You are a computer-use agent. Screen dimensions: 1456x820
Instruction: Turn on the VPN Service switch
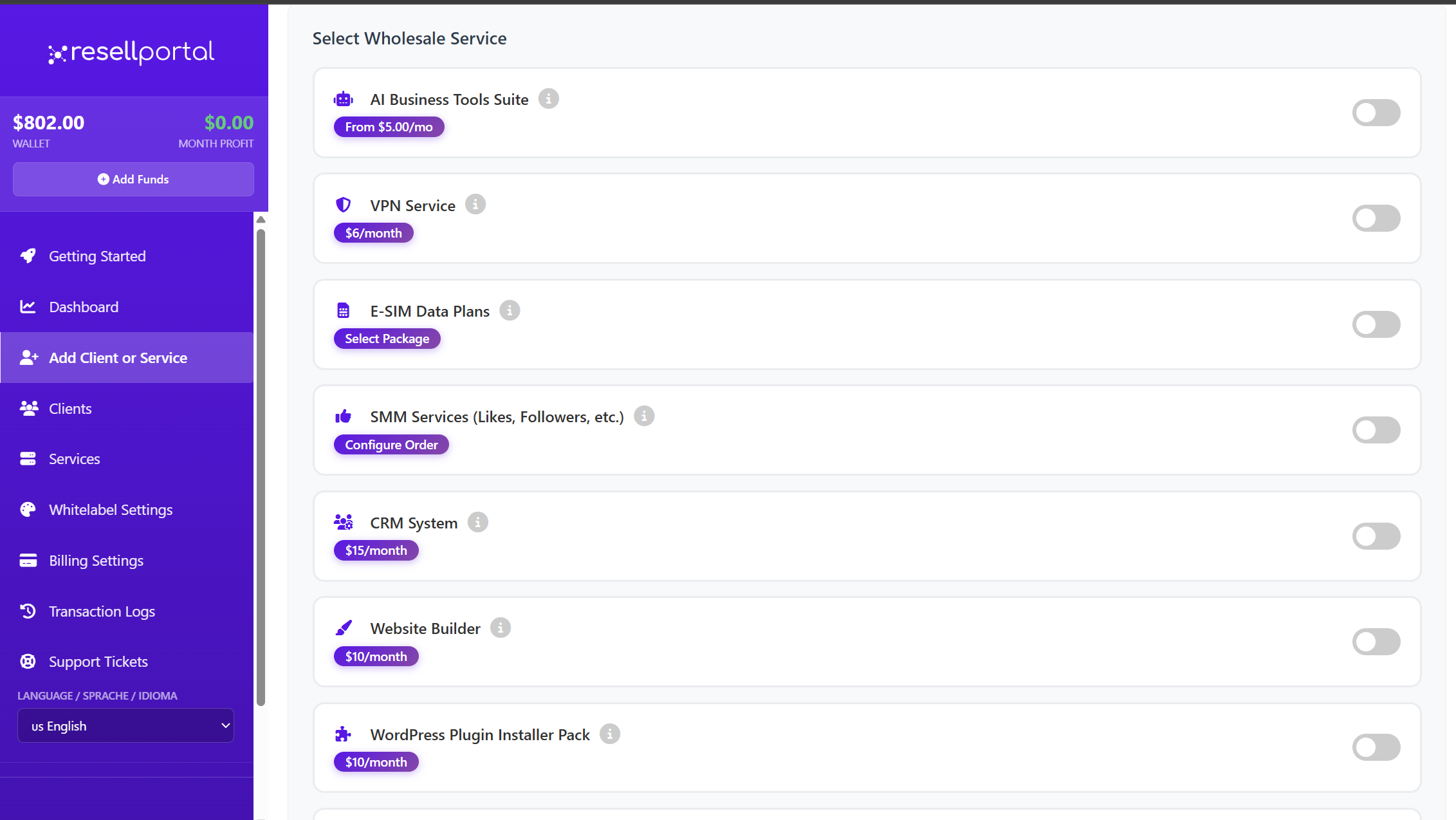(1376, 218)
